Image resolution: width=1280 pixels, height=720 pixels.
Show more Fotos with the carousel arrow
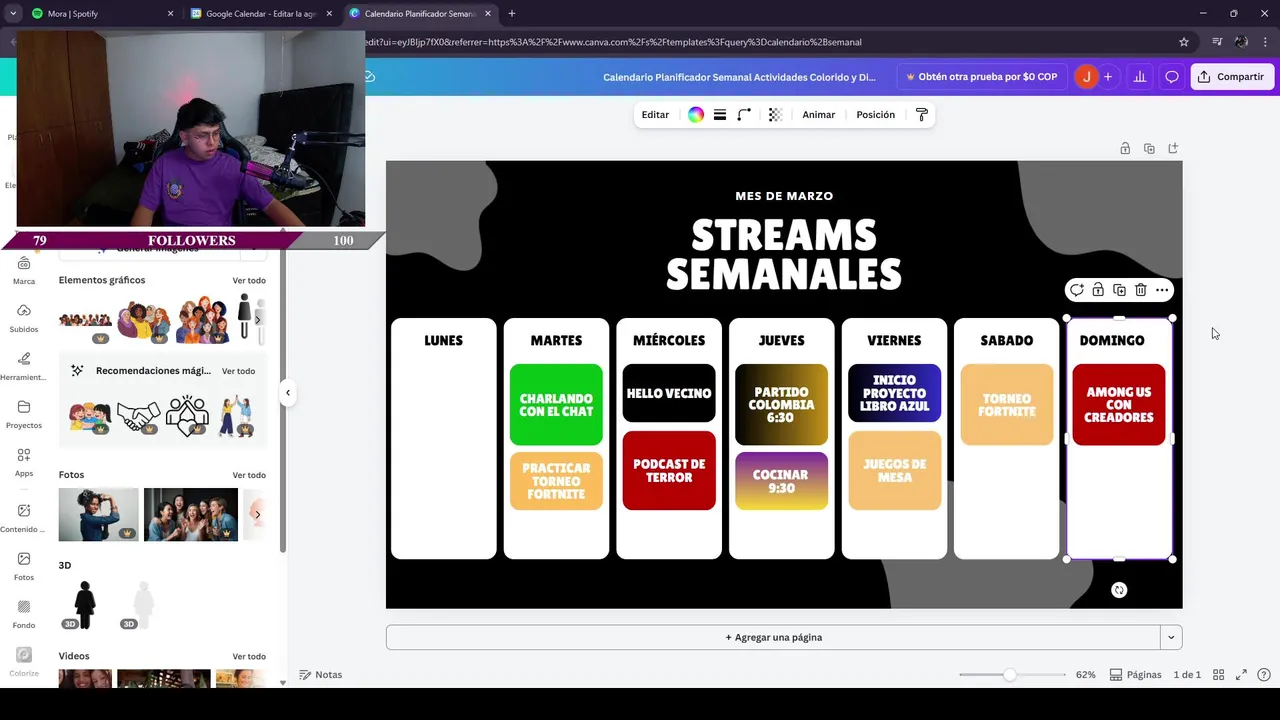(258, 515)
